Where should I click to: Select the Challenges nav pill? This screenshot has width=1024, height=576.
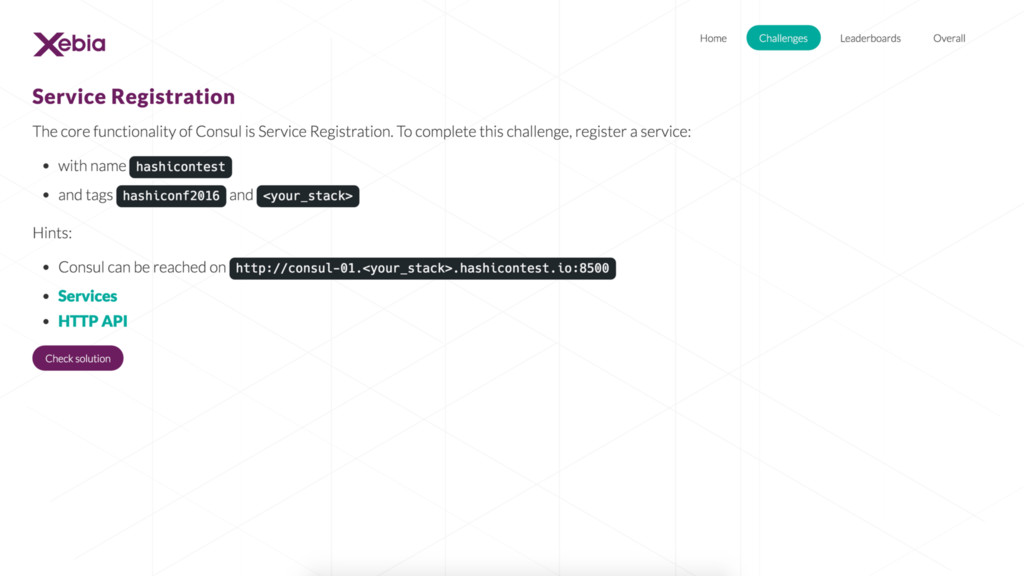[783, 38]
